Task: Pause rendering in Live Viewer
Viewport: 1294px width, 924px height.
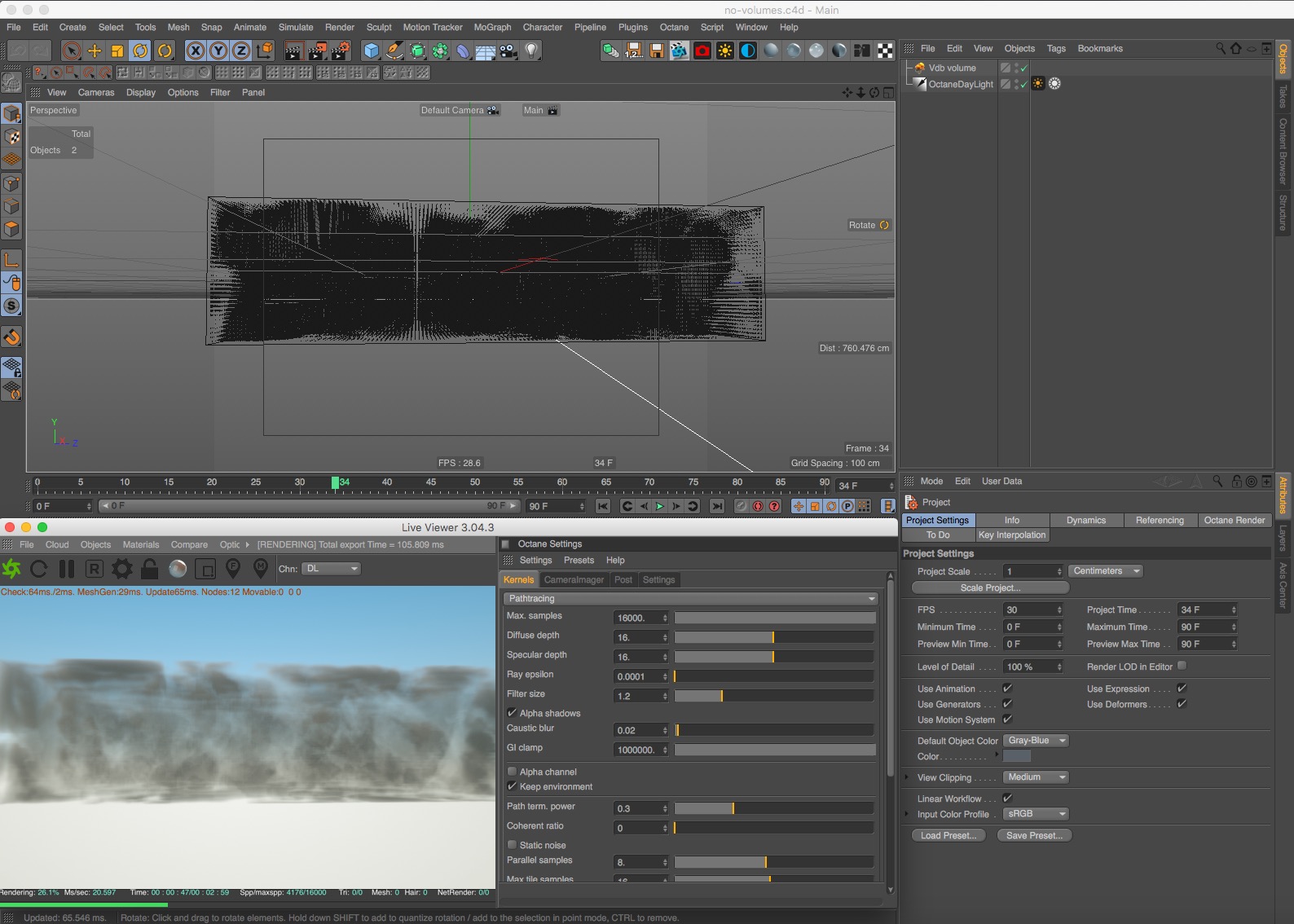Action: (67, 569)
